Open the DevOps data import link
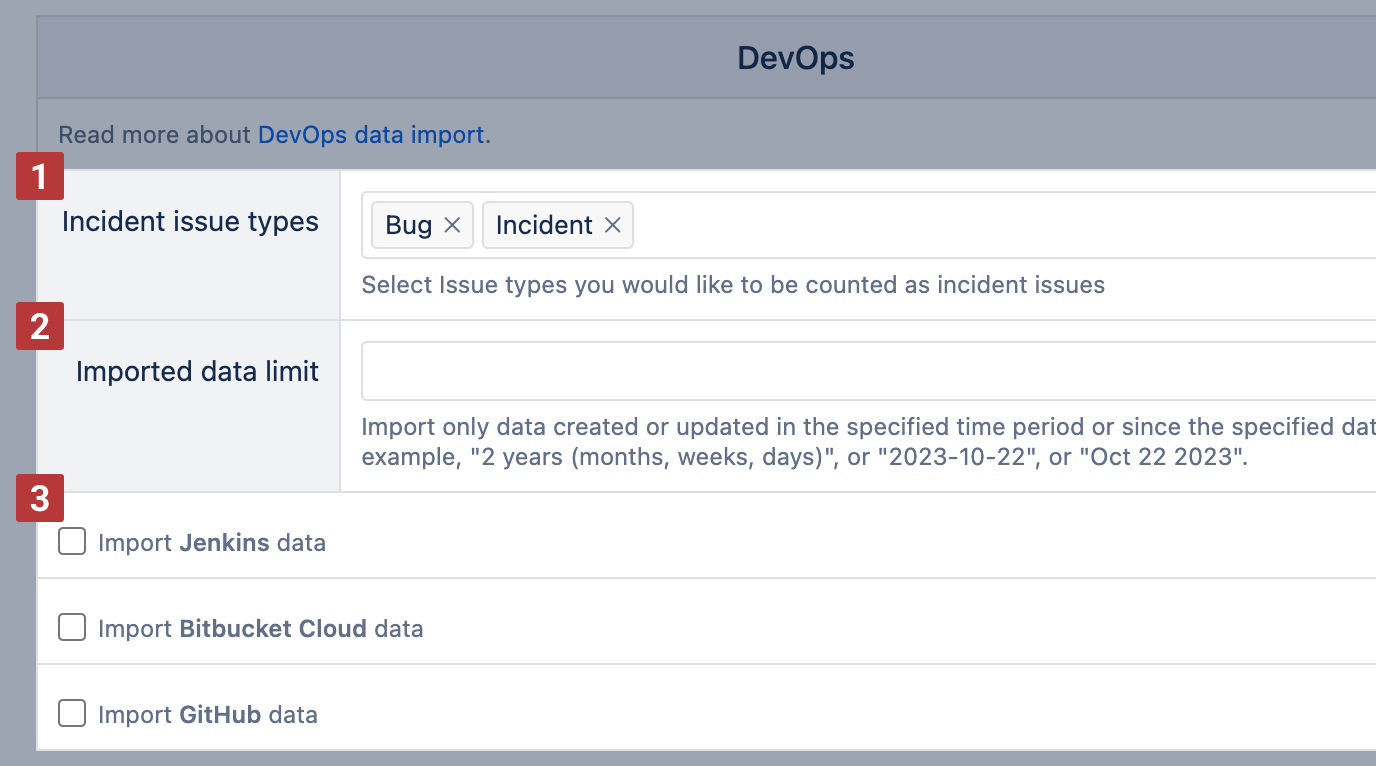 point(371,135)
